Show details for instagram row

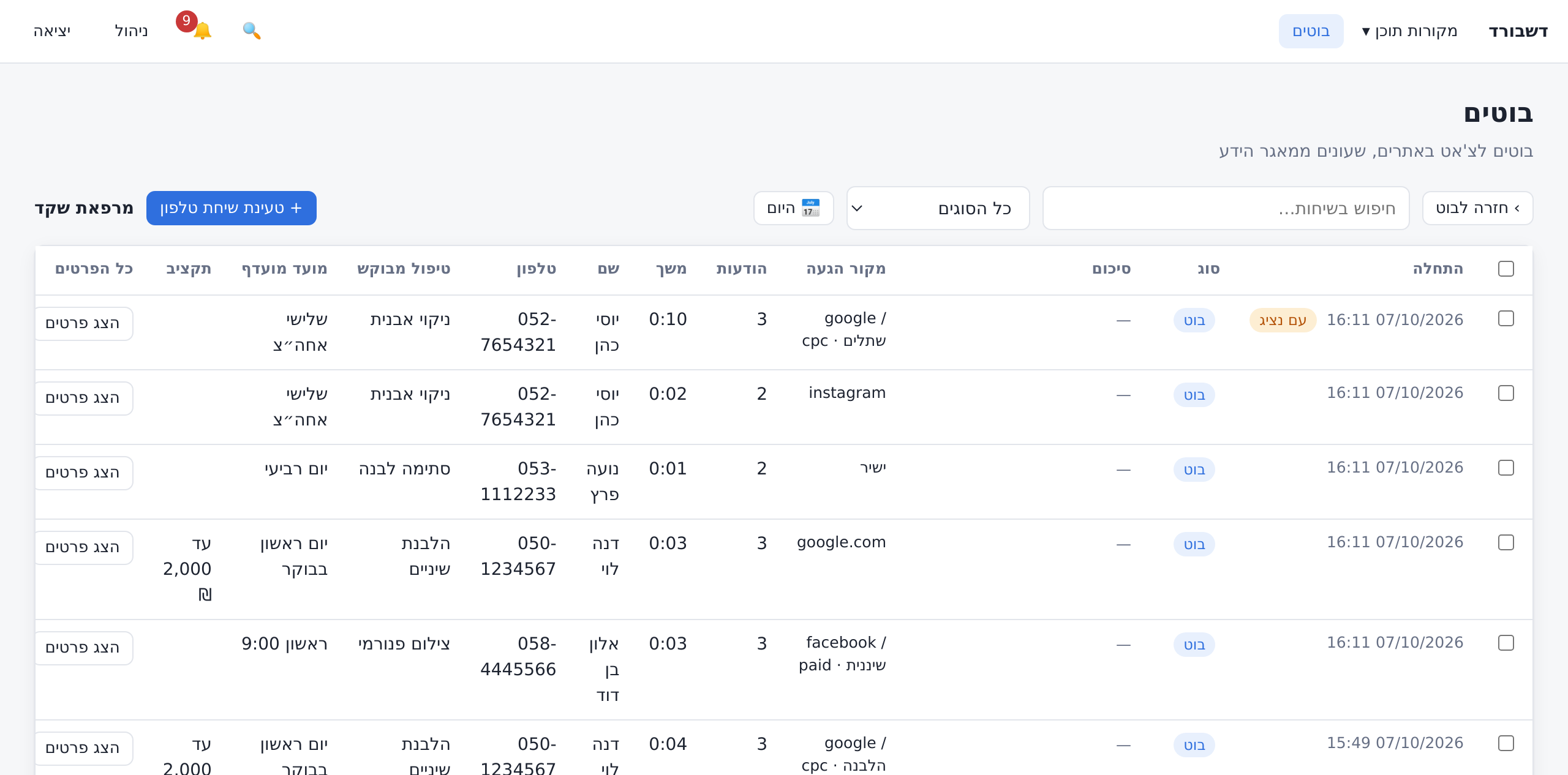83,398
